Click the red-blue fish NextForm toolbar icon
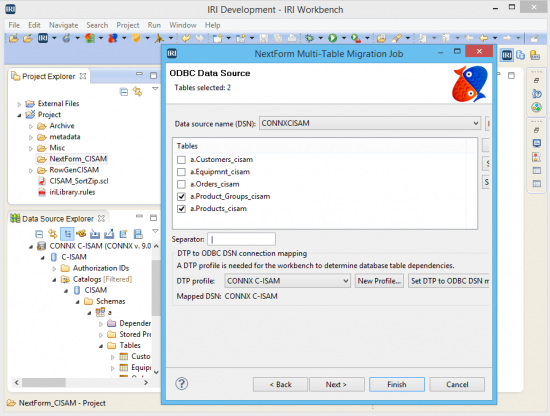This screenshot has width=550, height=416. tap(113, 38)
